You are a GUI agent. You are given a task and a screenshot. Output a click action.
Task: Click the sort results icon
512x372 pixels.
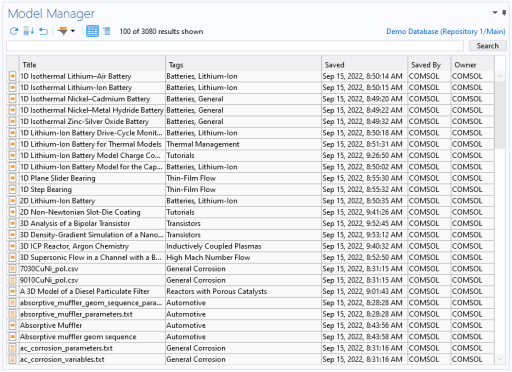click(29, 31)
